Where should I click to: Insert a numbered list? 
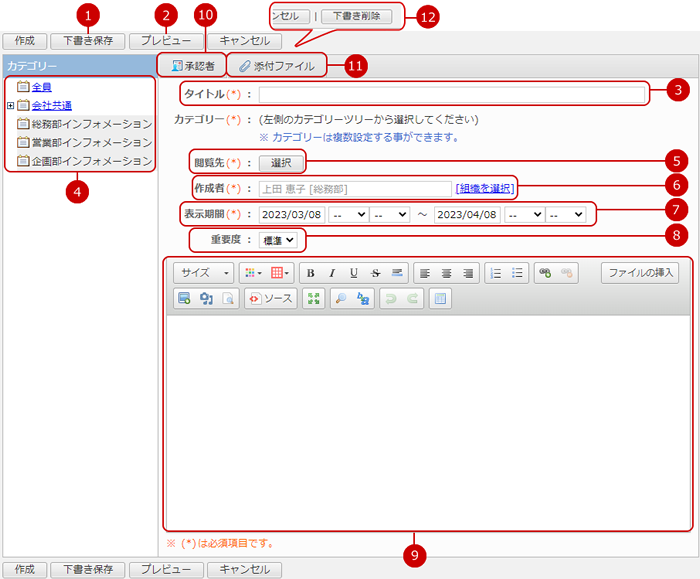click(494, 272)
